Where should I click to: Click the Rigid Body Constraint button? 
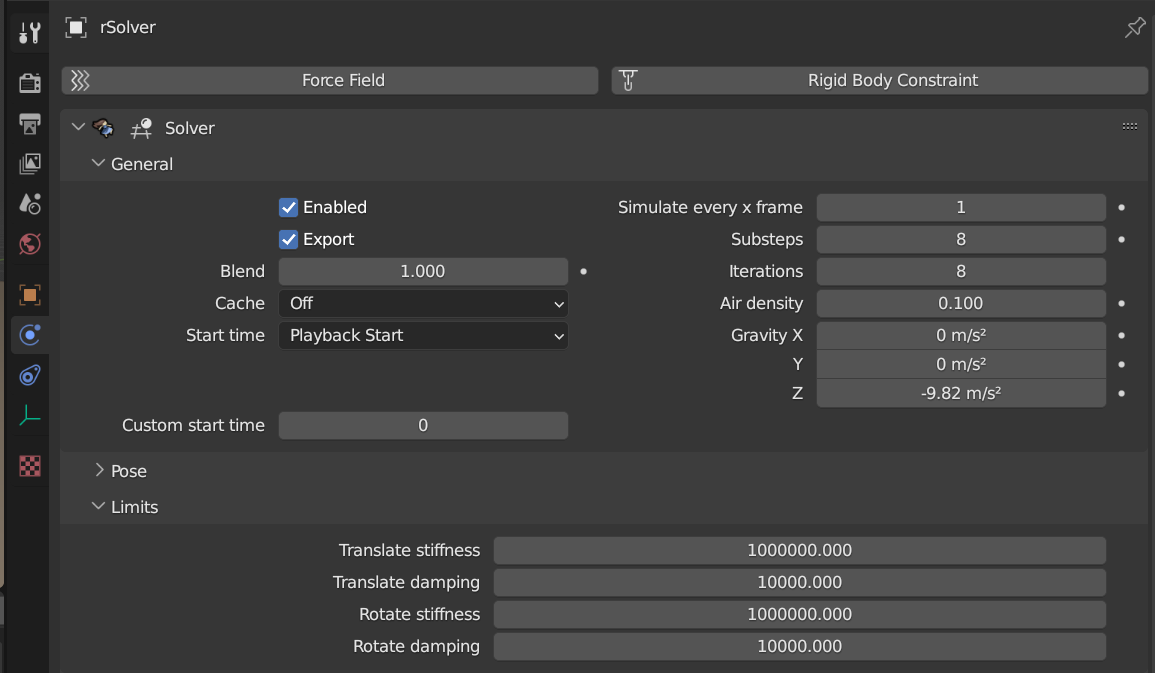click(x=879, y=80)
